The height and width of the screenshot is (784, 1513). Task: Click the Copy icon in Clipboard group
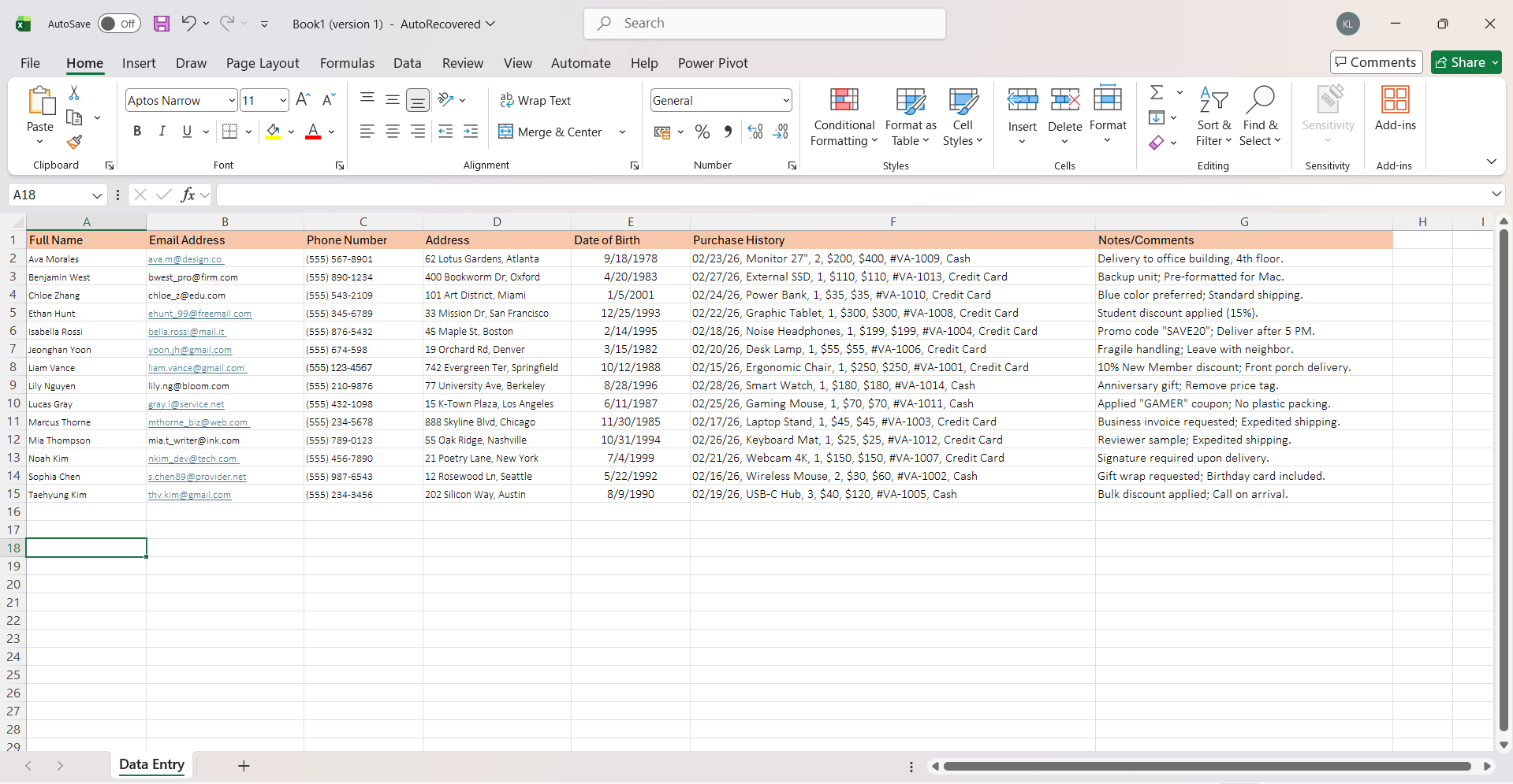pyautogui.click(x=74, y=117)
